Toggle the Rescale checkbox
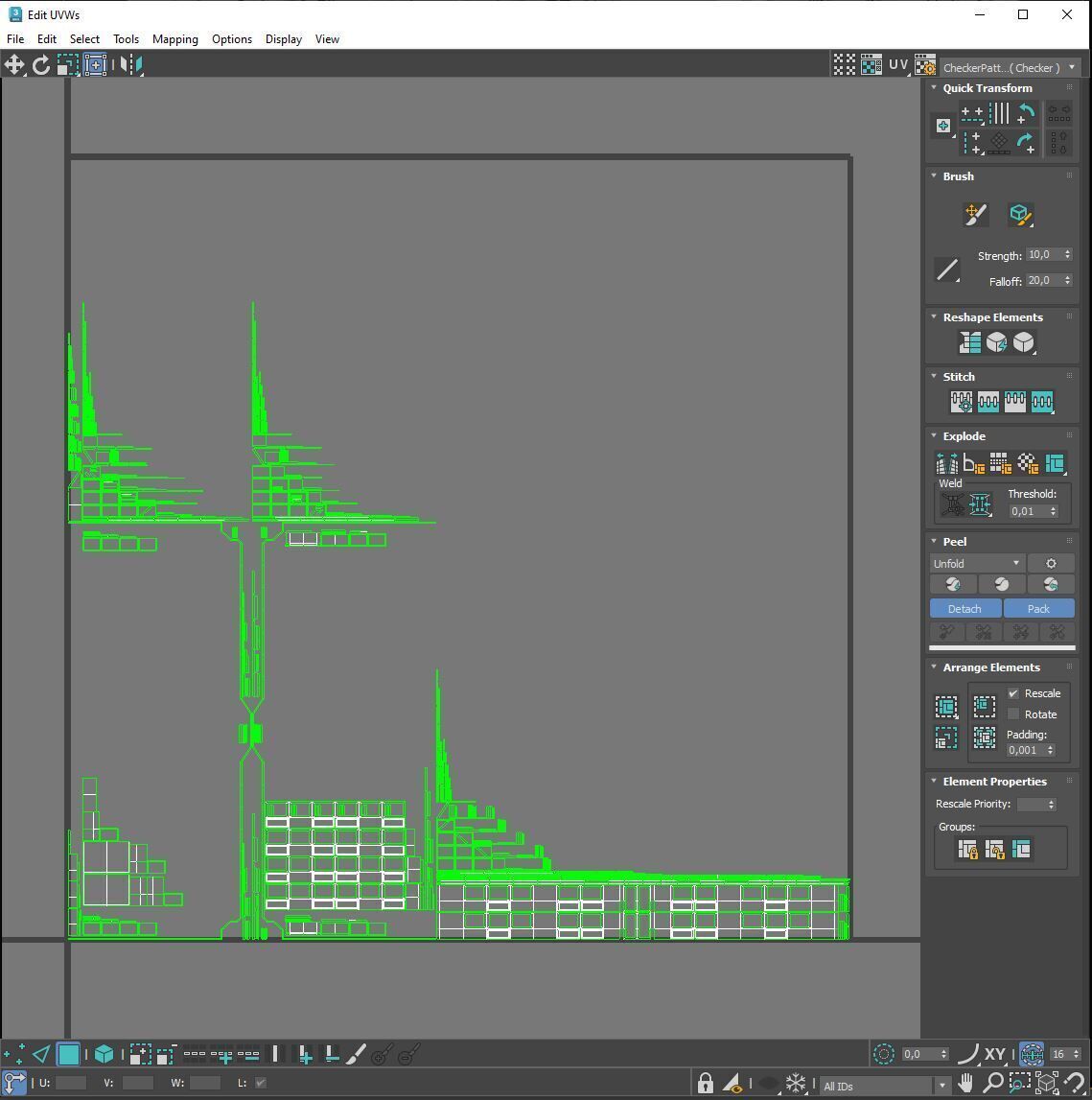Image resolution: width=1092 pixels, height=1100 pixels. [1013, 693]
